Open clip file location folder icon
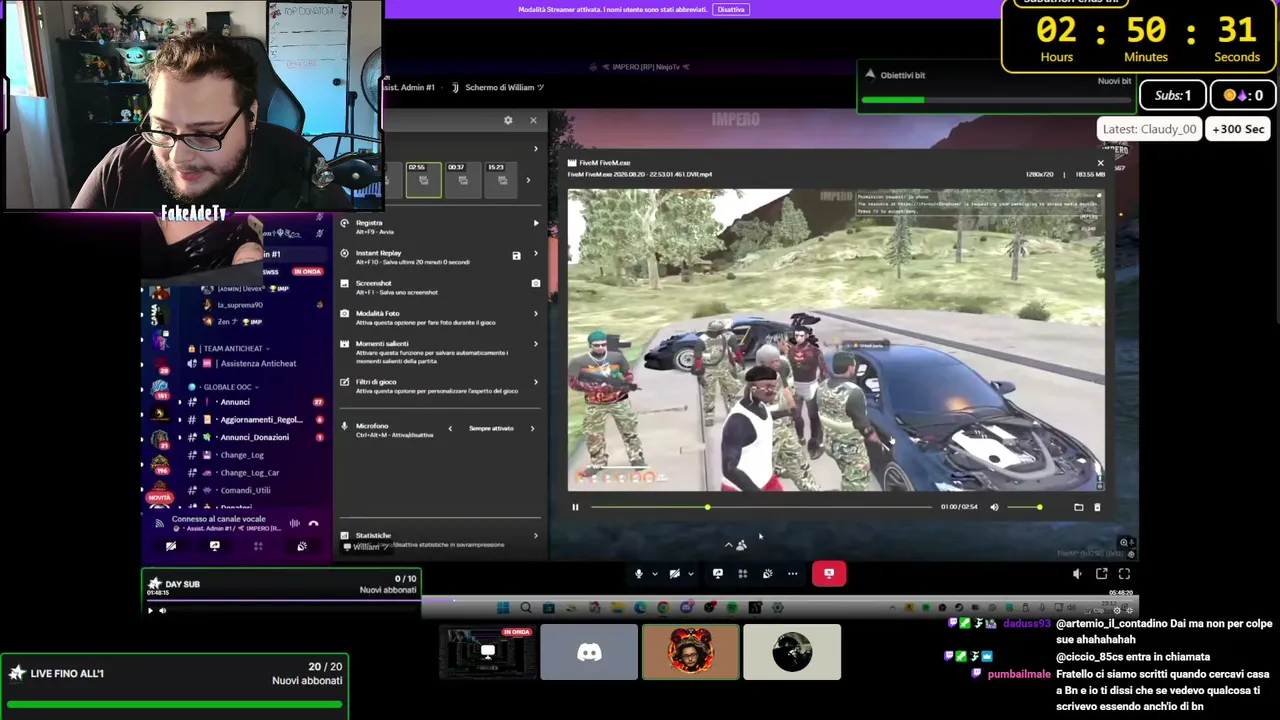This screenshot has height=720, width=1280. [x=1078, y=507]
